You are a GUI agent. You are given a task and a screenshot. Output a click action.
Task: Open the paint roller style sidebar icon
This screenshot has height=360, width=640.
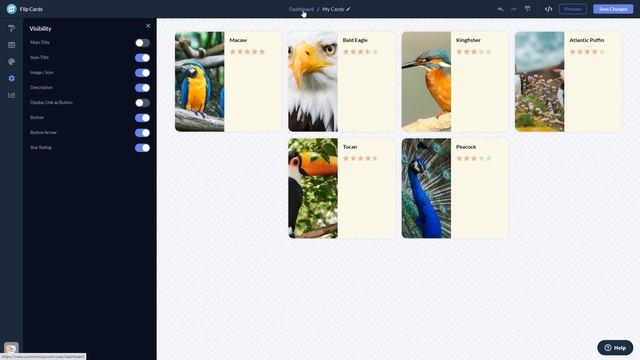click(11, 28)
